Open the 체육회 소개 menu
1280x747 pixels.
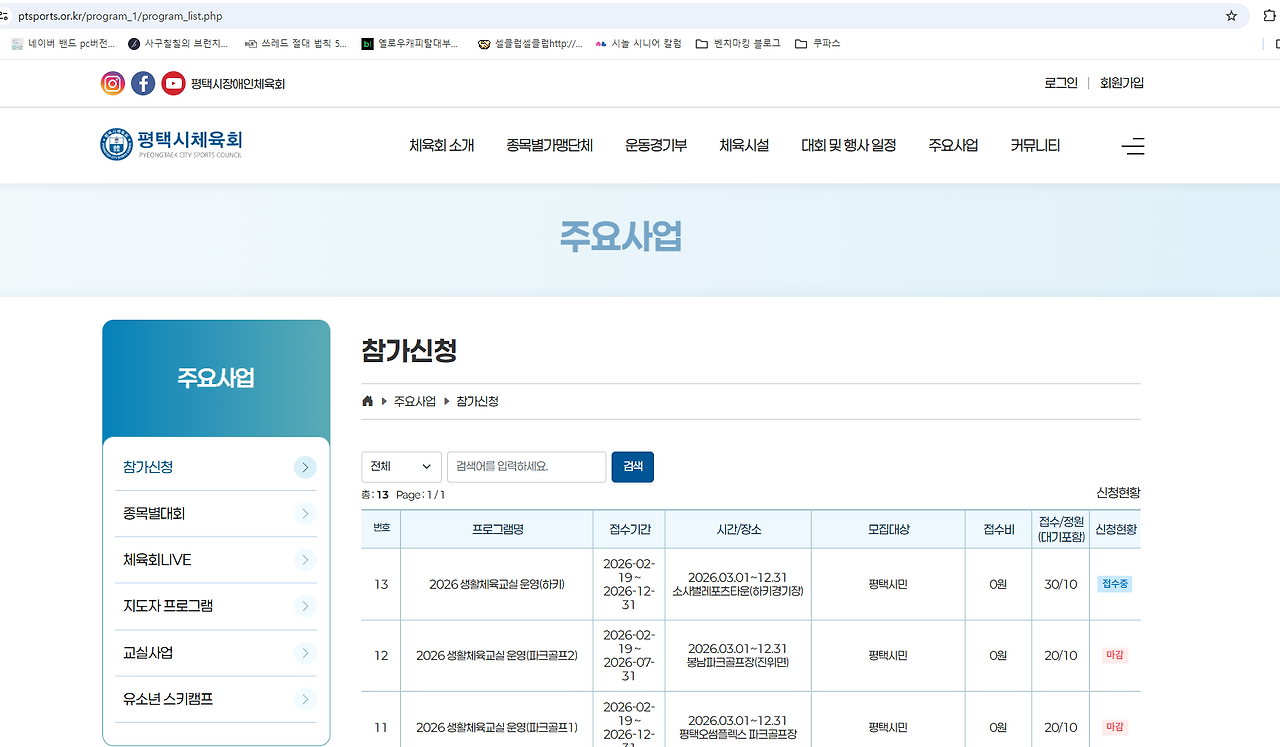tap(441, 146)
